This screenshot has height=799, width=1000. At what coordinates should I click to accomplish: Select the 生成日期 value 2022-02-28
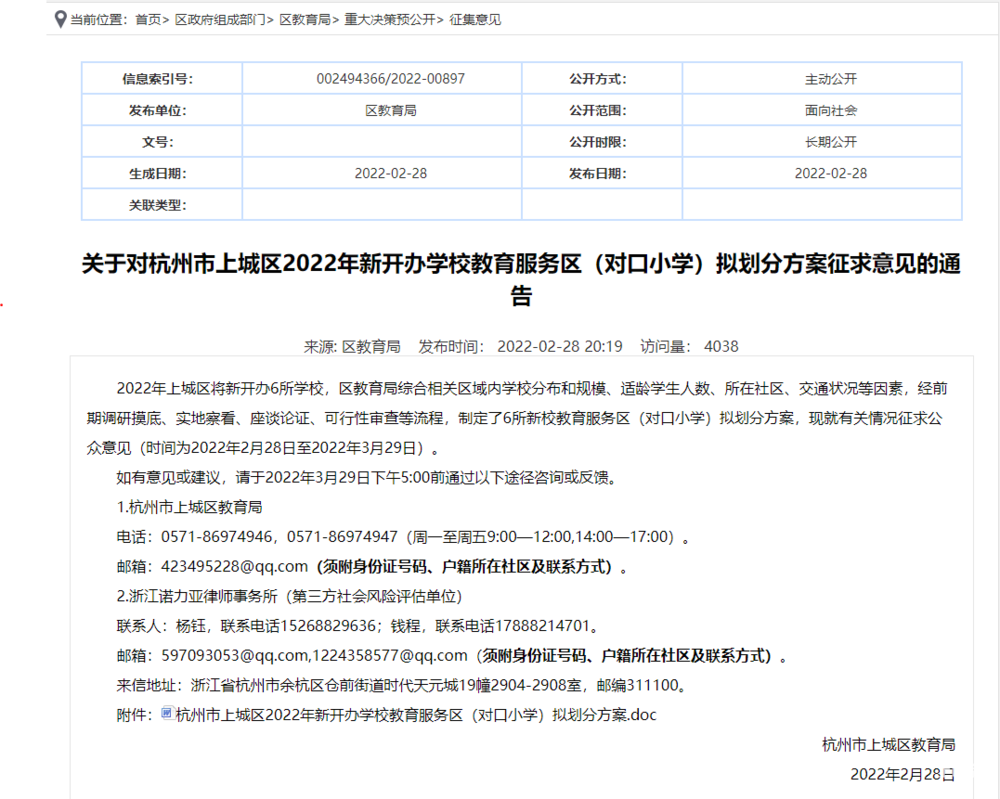(x=391, y=173)
